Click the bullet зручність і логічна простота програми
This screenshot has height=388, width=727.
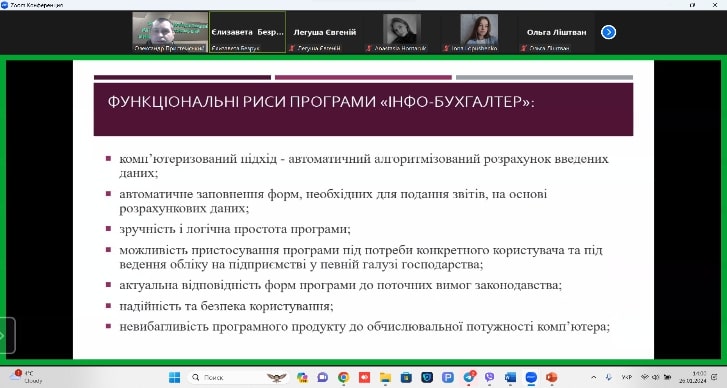point(235,229)
